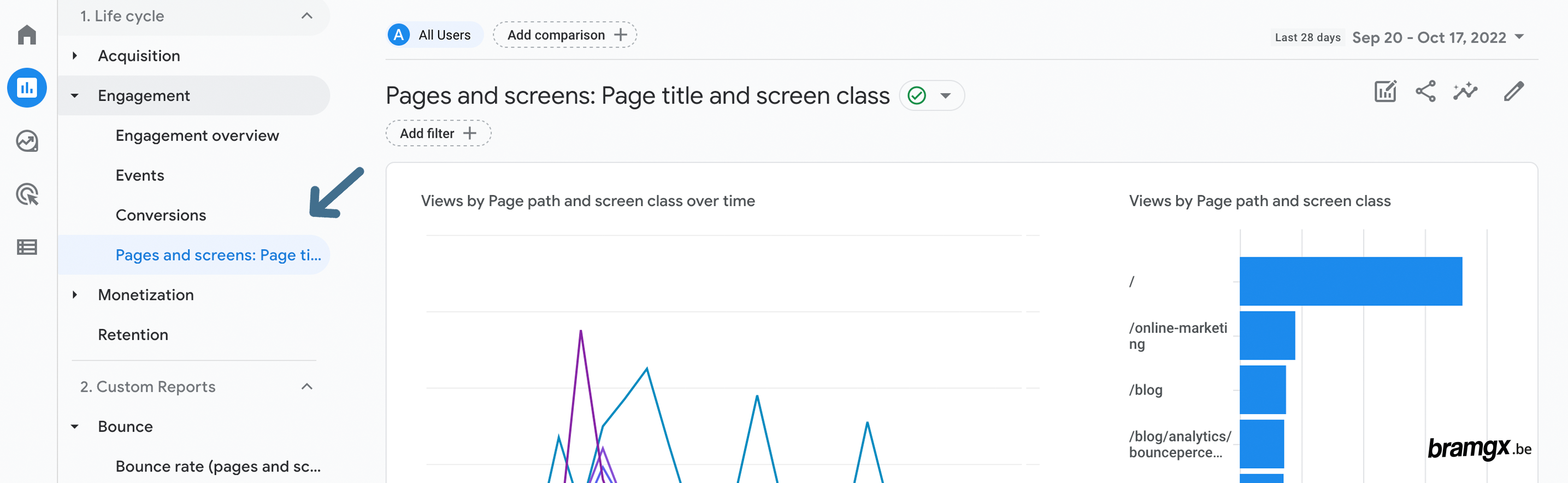
Task: Click the blue bar for /blog
Action: coord(1263,390)
